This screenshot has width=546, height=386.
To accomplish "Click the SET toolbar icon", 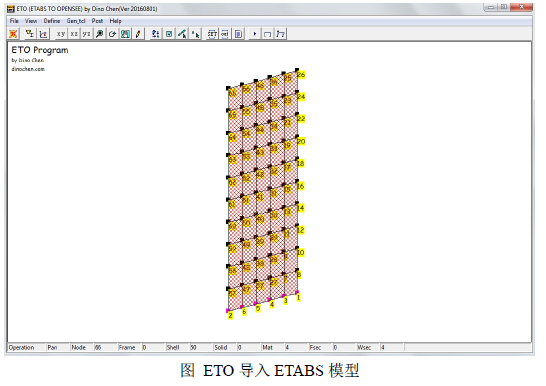I will pos(212,34).
